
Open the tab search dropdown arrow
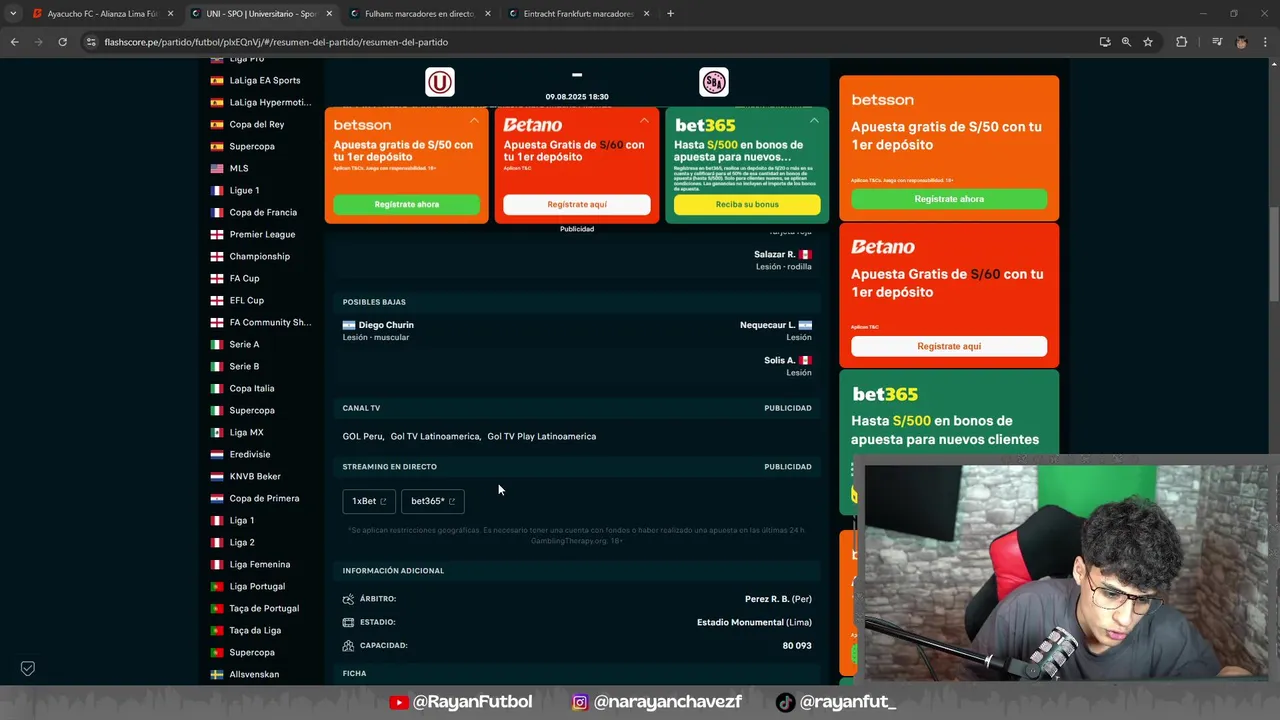pyautogui.click(x=12, y=14)
